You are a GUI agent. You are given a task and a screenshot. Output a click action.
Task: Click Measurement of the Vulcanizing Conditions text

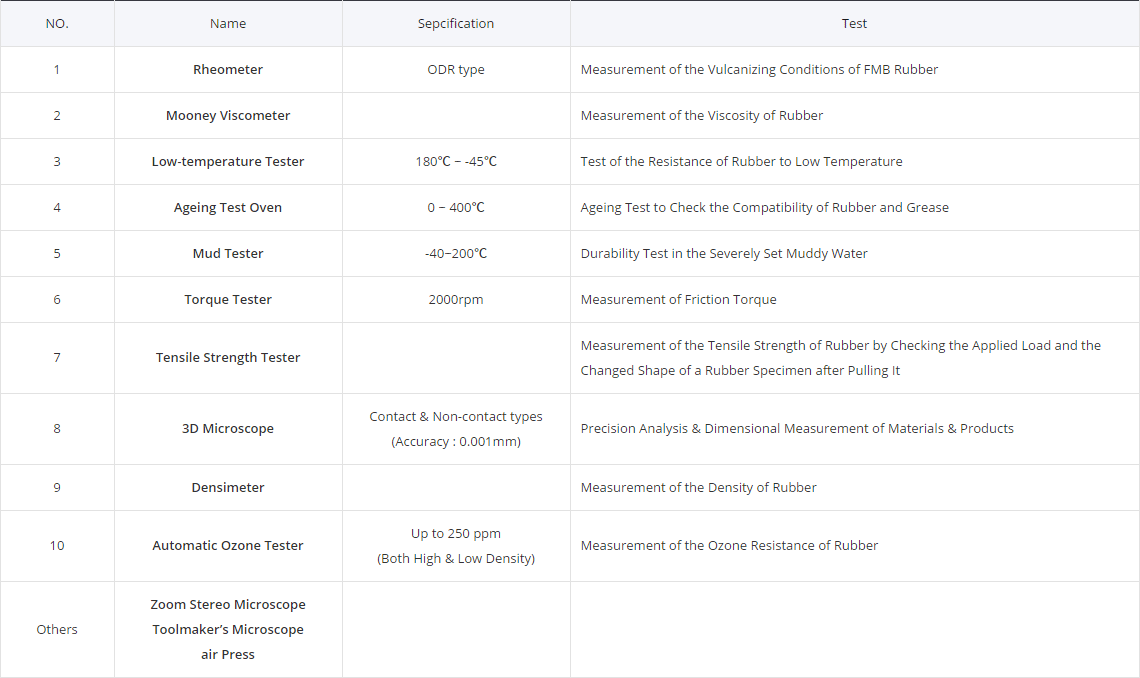coord(759,70)
